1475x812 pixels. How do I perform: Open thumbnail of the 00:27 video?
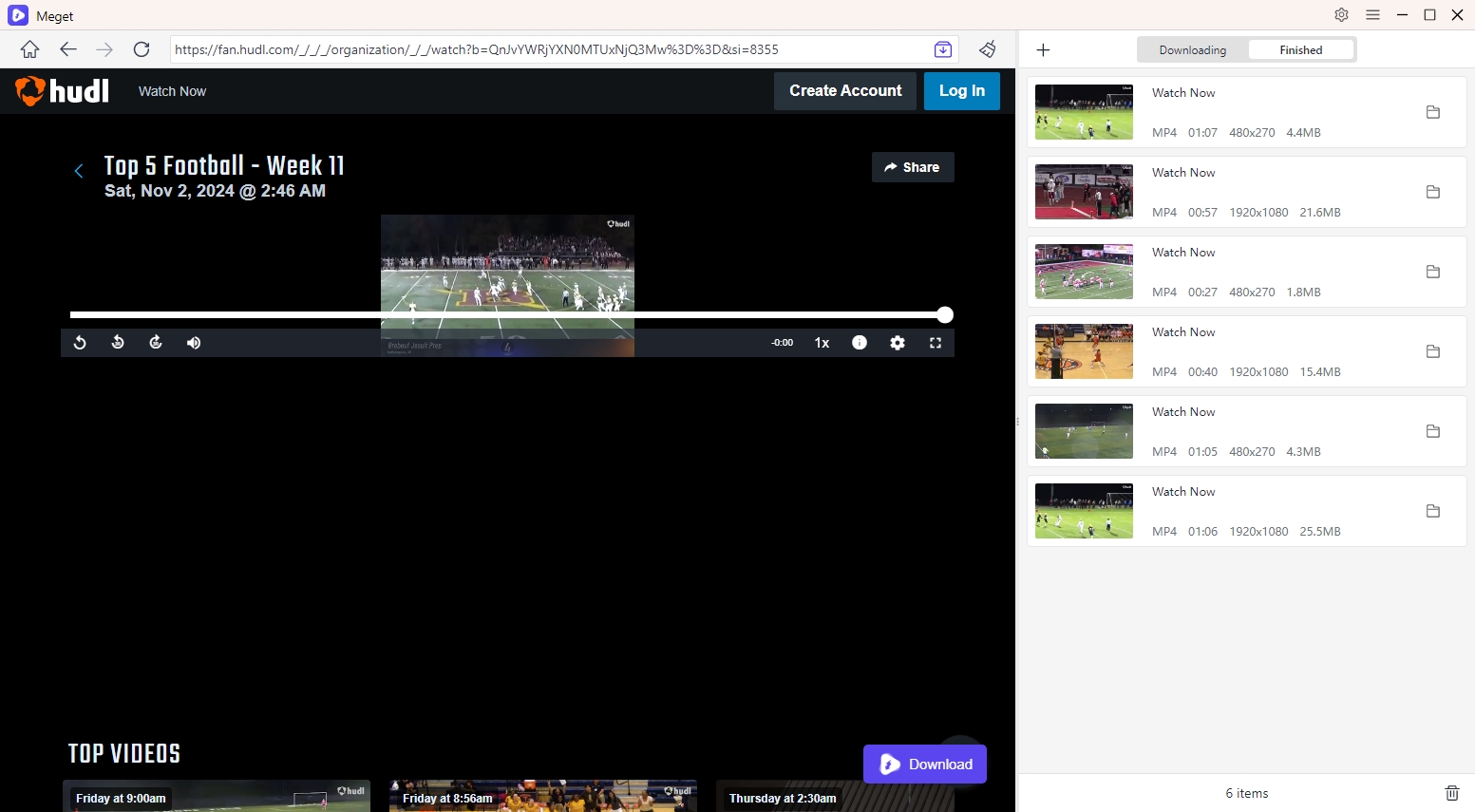[x=1084, y=272]
